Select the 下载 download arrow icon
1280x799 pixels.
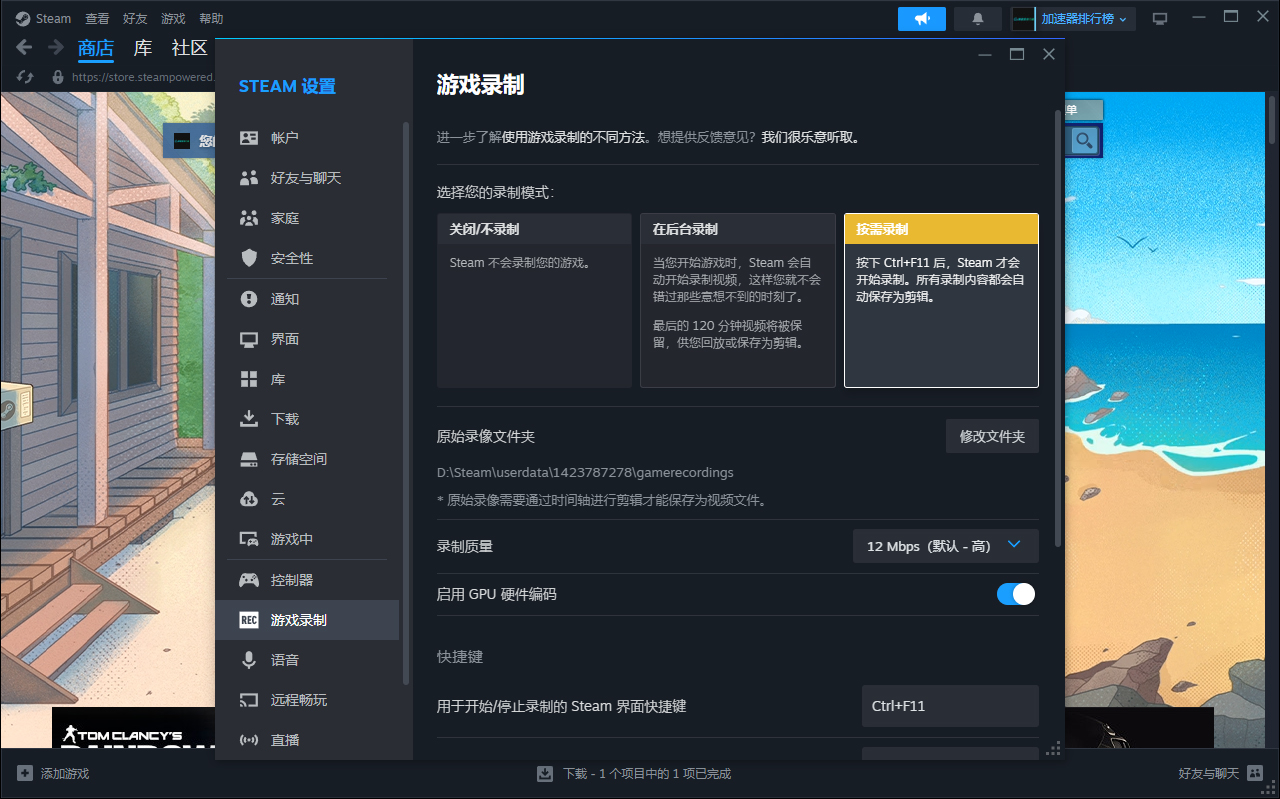click(x=249, y=419)
